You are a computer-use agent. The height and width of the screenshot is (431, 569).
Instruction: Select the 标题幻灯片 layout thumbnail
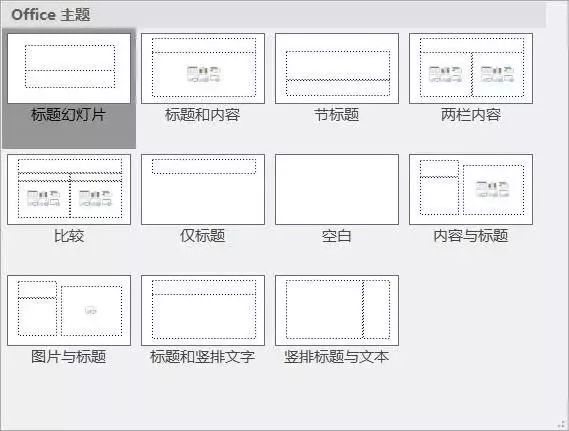(x=69, y=69)
